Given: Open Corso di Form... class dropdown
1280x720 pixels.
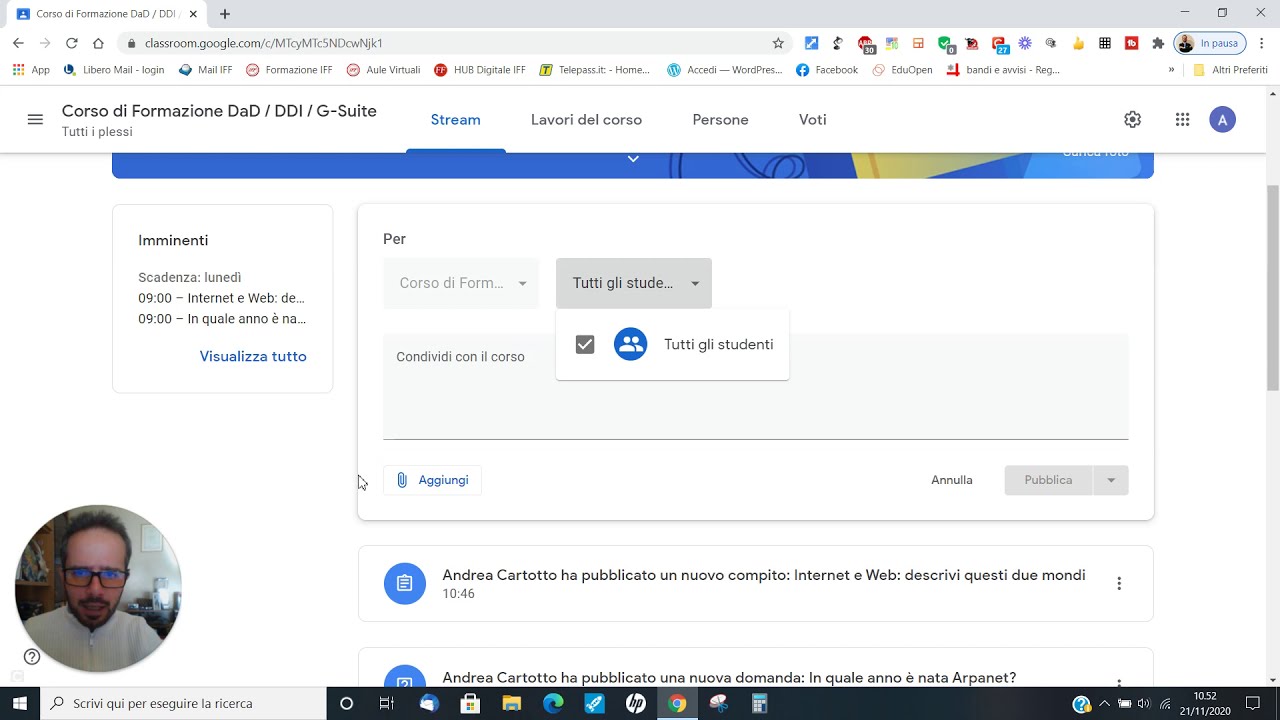Looking at the screenshot, I should pos(461,283).
